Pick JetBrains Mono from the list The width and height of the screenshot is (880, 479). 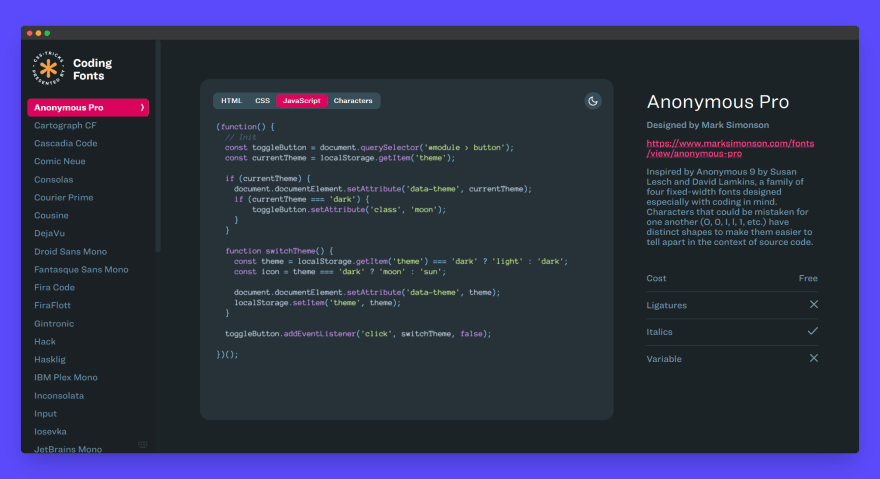coord(68,449)
